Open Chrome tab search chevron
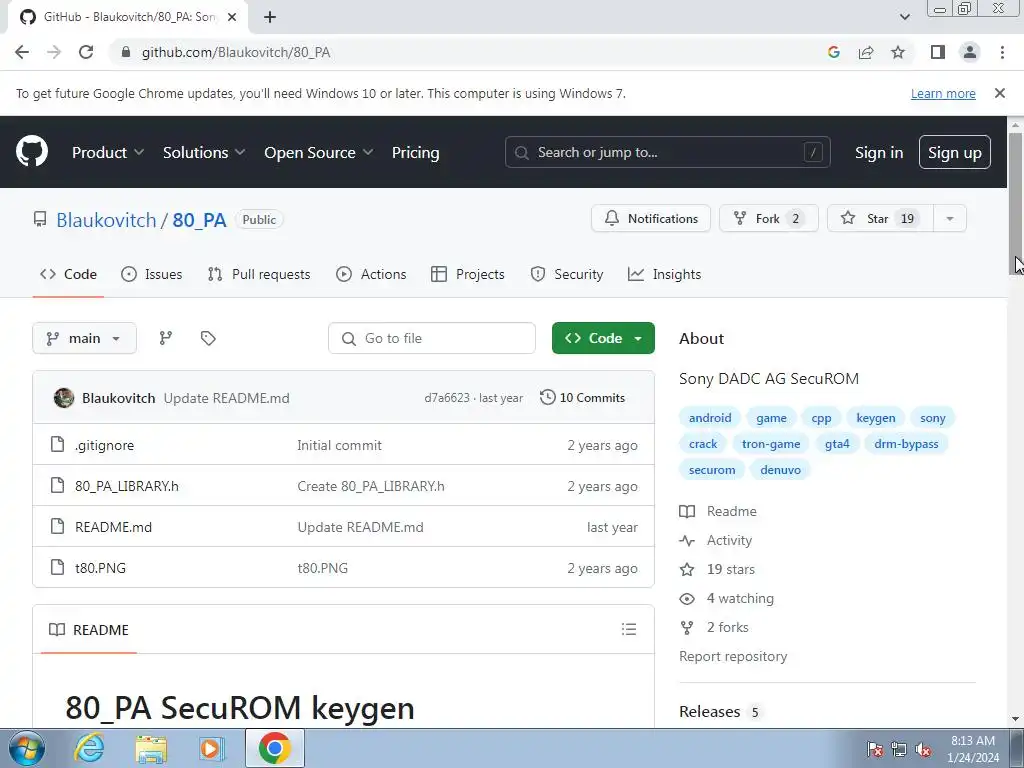The image size is (1024, 768). click(x=904, y=17)
